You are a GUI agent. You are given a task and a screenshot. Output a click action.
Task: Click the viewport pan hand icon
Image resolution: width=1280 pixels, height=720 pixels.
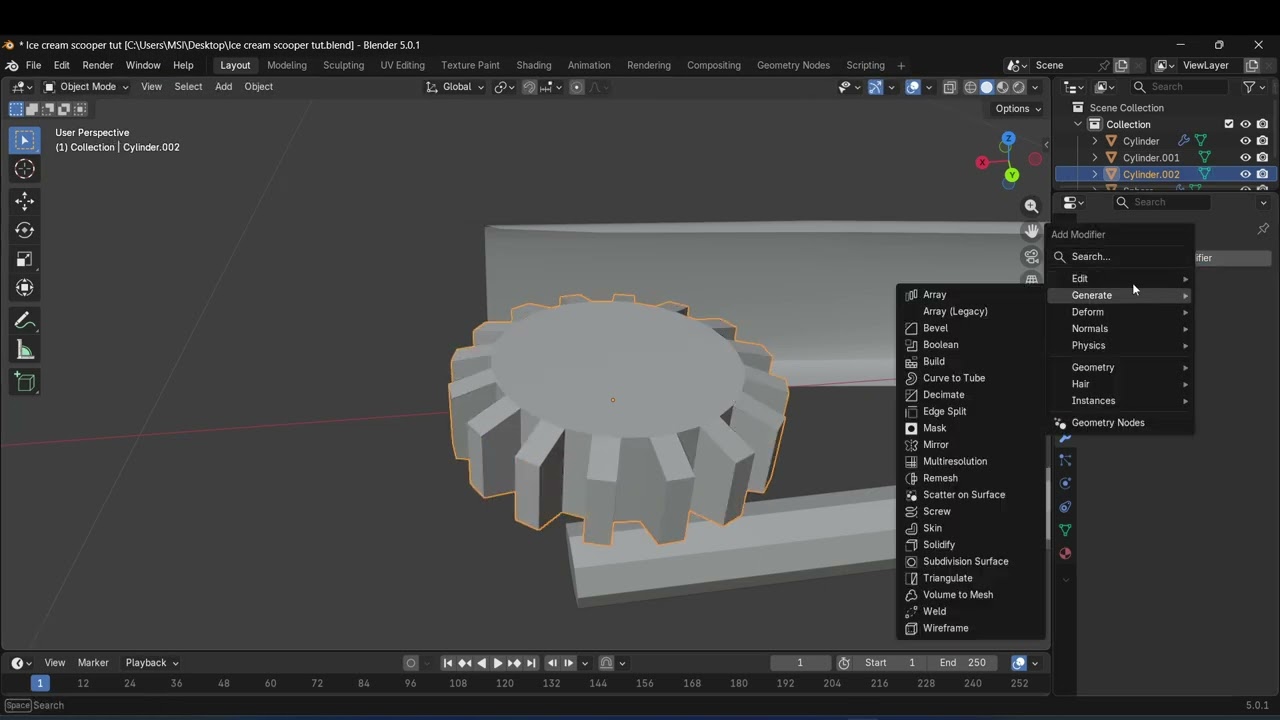tap(1031, 231)
